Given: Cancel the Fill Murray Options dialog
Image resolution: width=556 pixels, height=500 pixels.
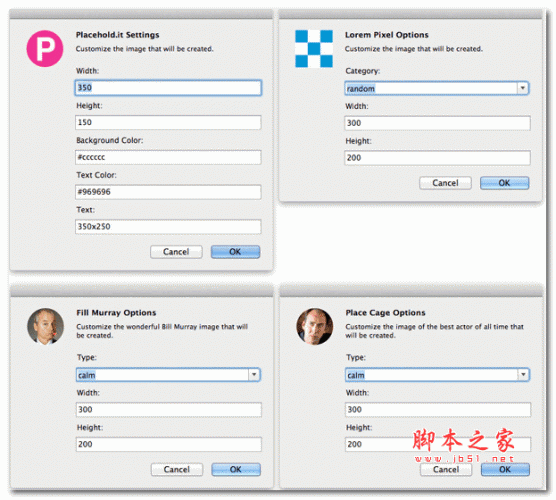Looking at the screenshot, I should [x=177, y=470].
